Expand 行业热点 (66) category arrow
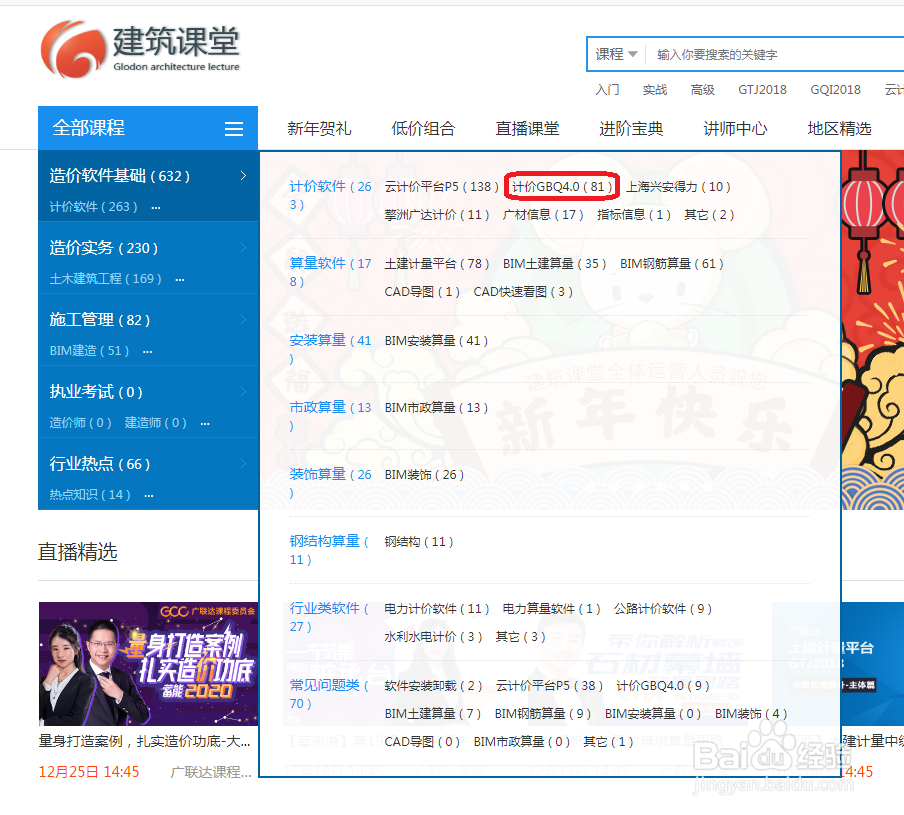The image size is (904, 815). 243,463
